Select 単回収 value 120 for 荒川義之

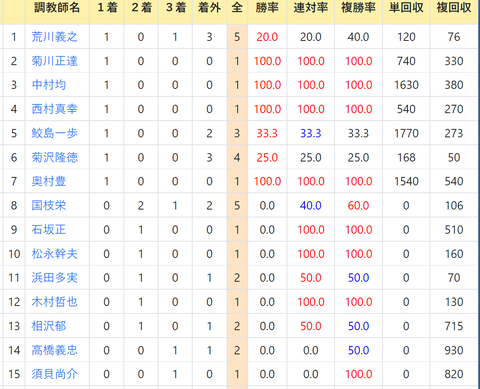point(406,37)
